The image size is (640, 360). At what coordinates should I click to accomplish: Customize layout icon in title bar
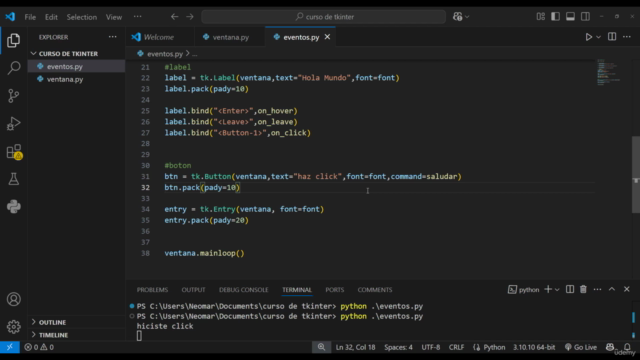(x=540, y=16)
